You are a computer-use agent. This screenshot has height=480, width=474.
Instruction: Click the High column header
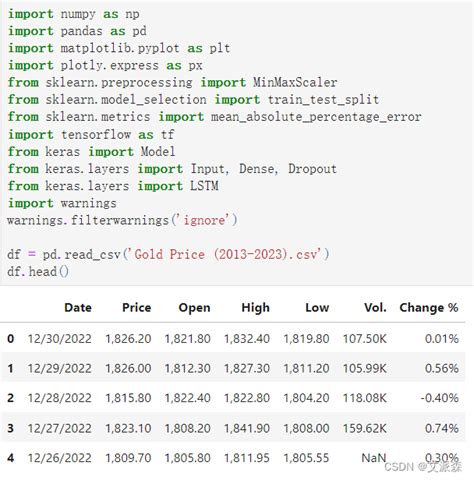[x=255, y=308]
